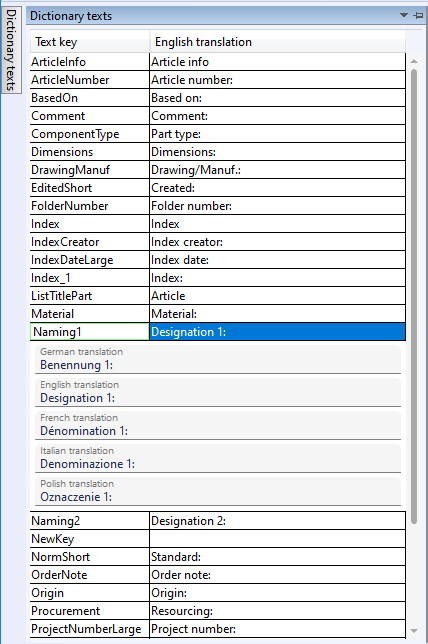
Task: Click the scrollbar up arrow
Action: point(414,61)
